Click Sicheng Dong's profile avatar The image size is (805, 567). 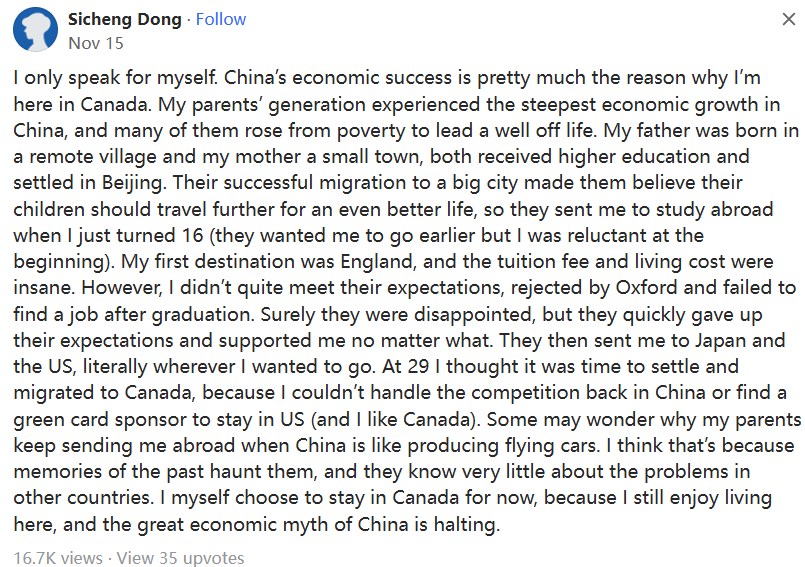(35, 30)
